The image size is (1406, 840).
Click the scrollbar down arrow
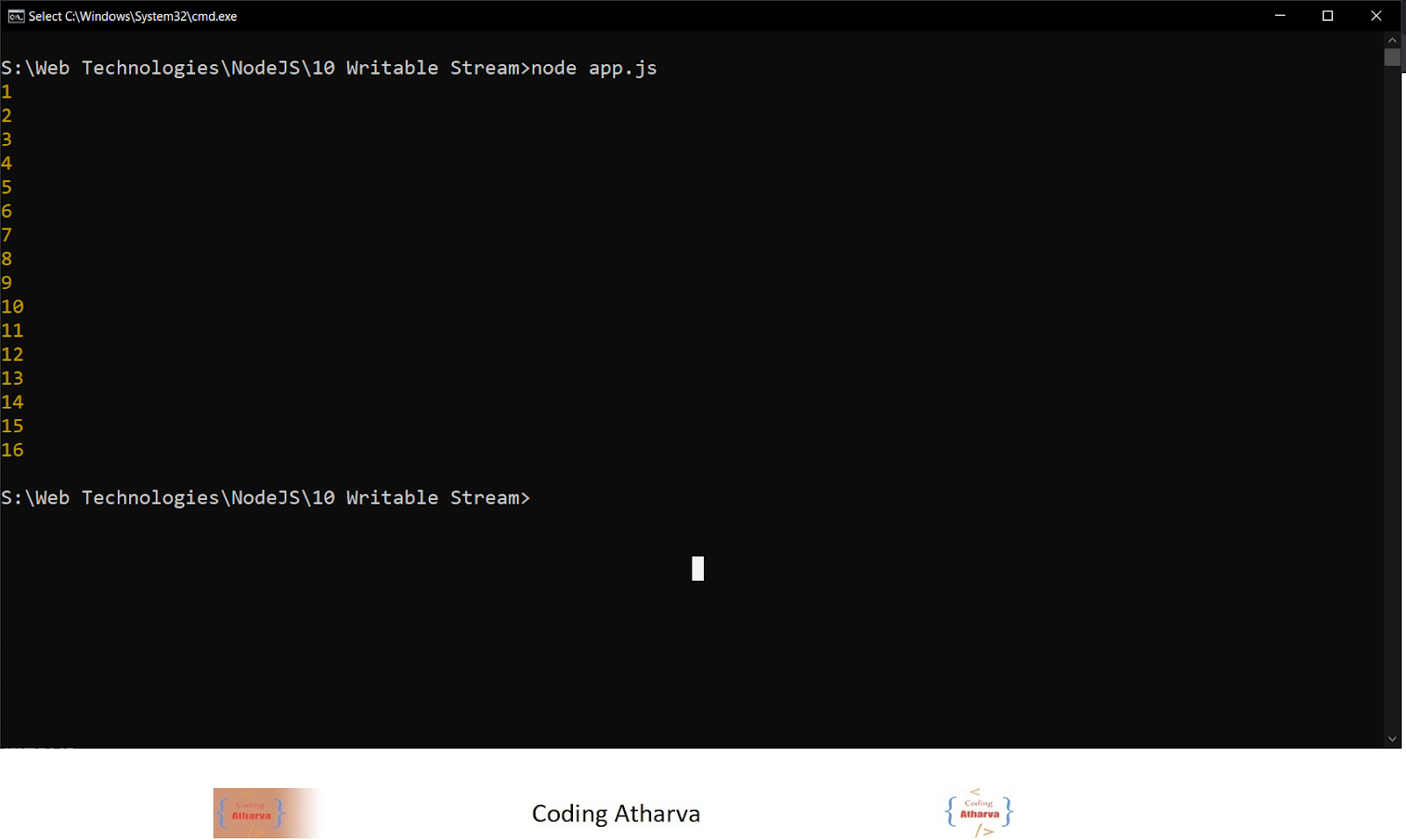pyautogui.click(x=1393, y=739)
